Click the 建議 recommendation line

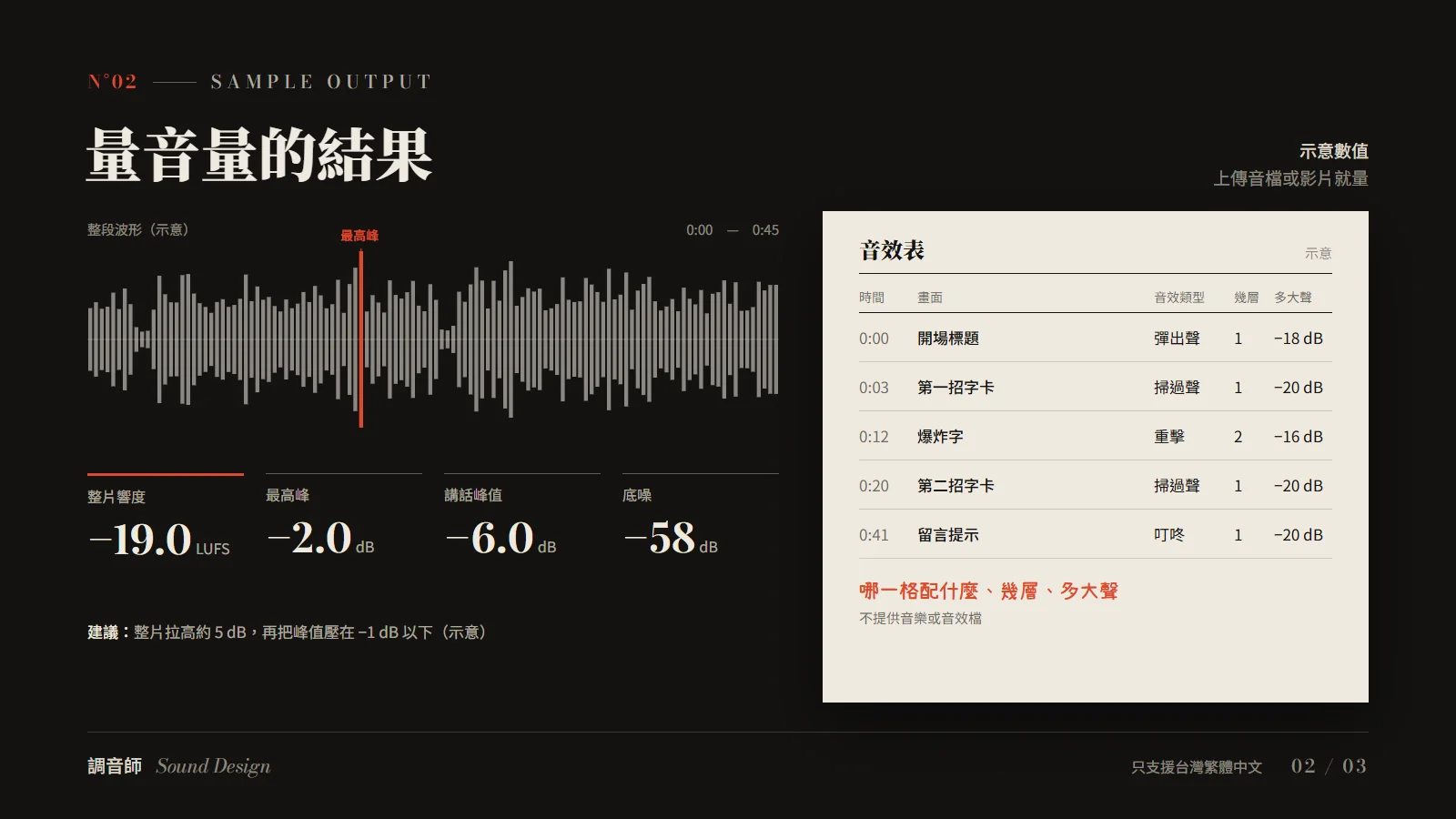pos(287,632)
